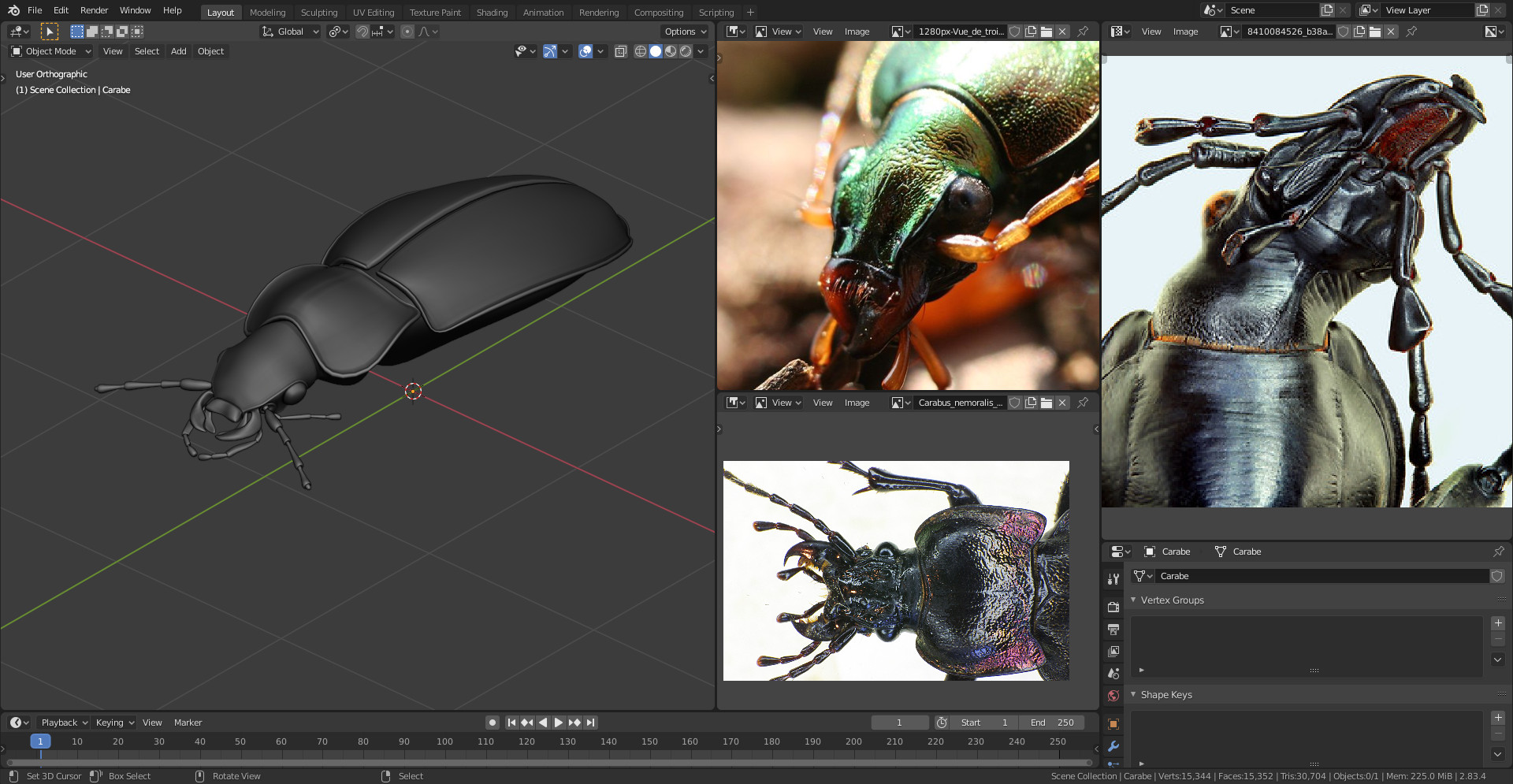Choose the Subtract selection mode icon
Image resolution: width=1513 pixels, height=784 pixels.
pyautogui.click(x=107, y=32)
